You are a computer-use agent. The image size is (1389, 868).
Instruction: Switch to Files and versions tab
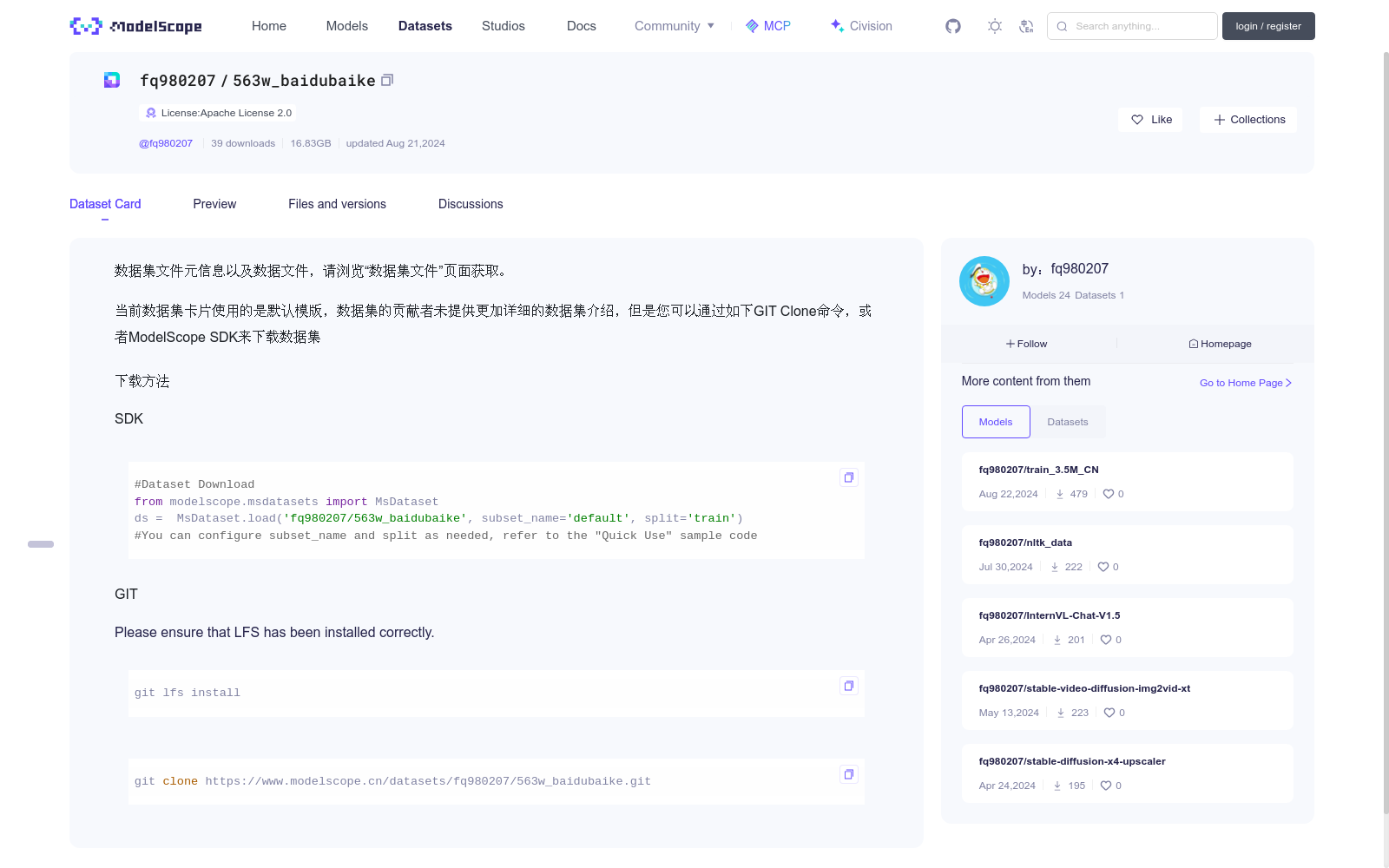337,204
